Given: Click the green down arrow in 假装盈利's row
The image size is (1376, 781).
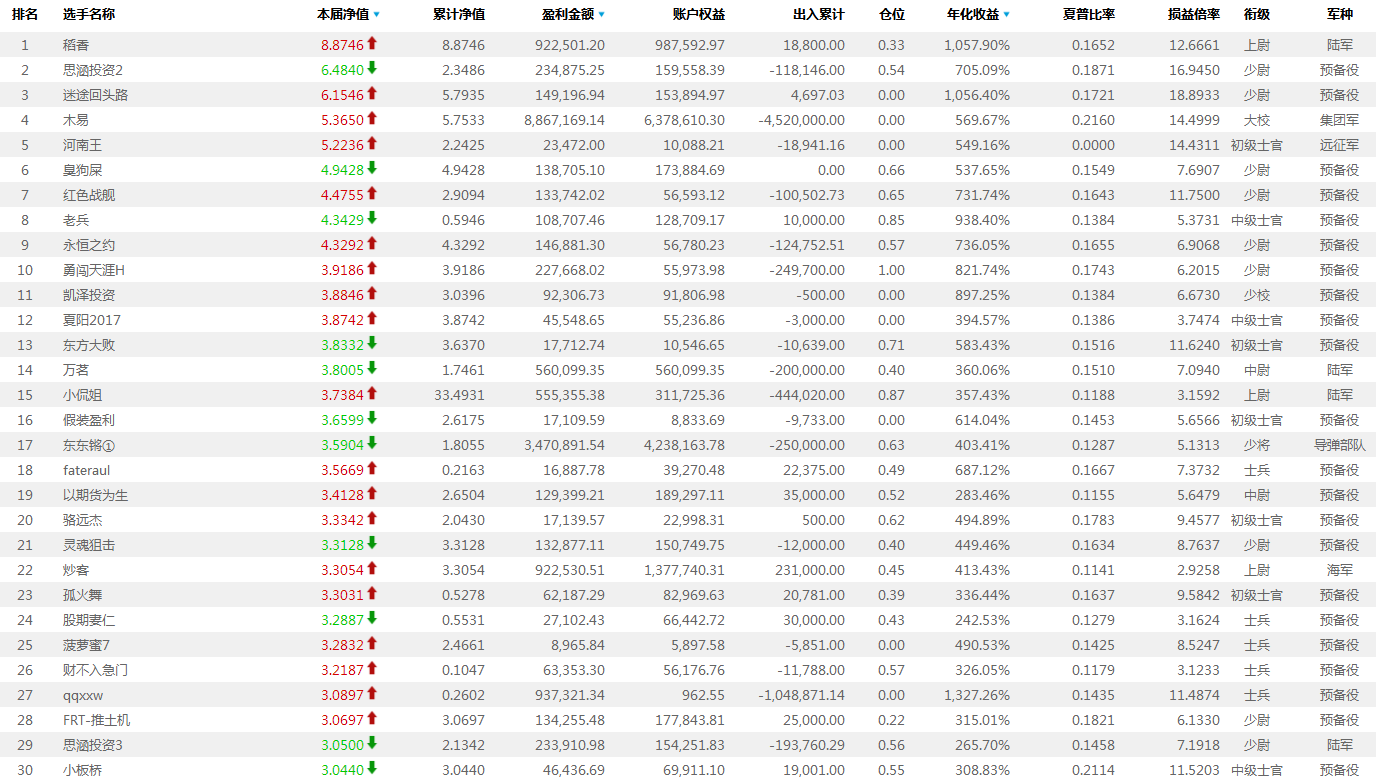Looking at the screenshot, I should [372, 418].
